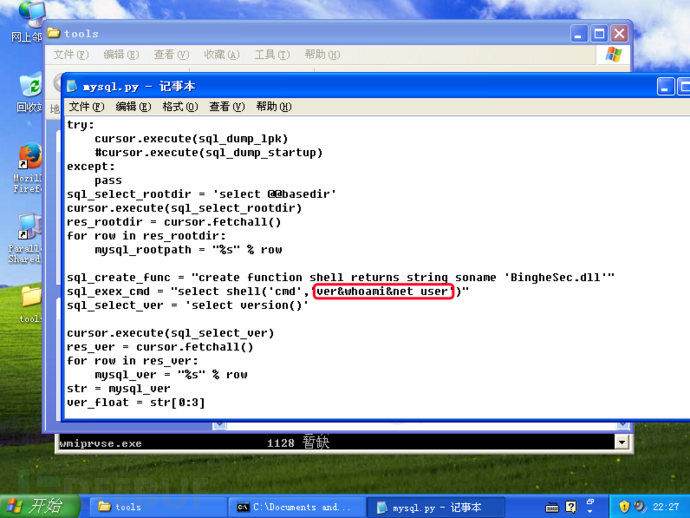Click the Windows flag logo in tools window
This screenshot has width=690, height=518.
click(x=613, y=55)
